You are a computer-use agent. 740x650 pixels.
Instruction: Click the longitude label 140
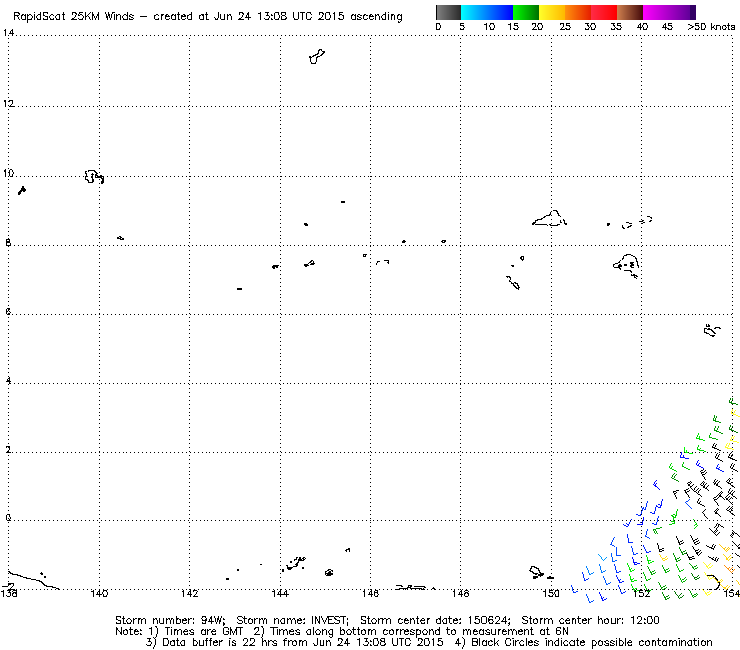point(99,593)
